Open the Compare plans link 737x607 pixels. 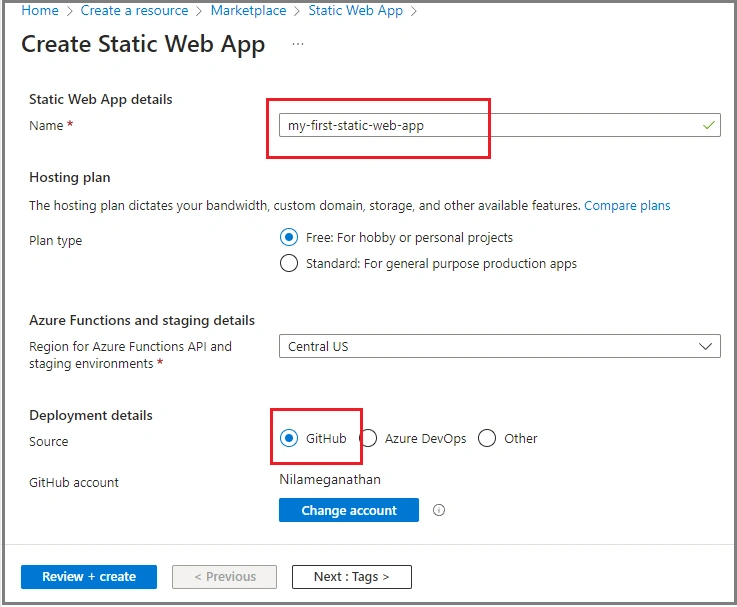pyautogui.click(x=627, y=205)
